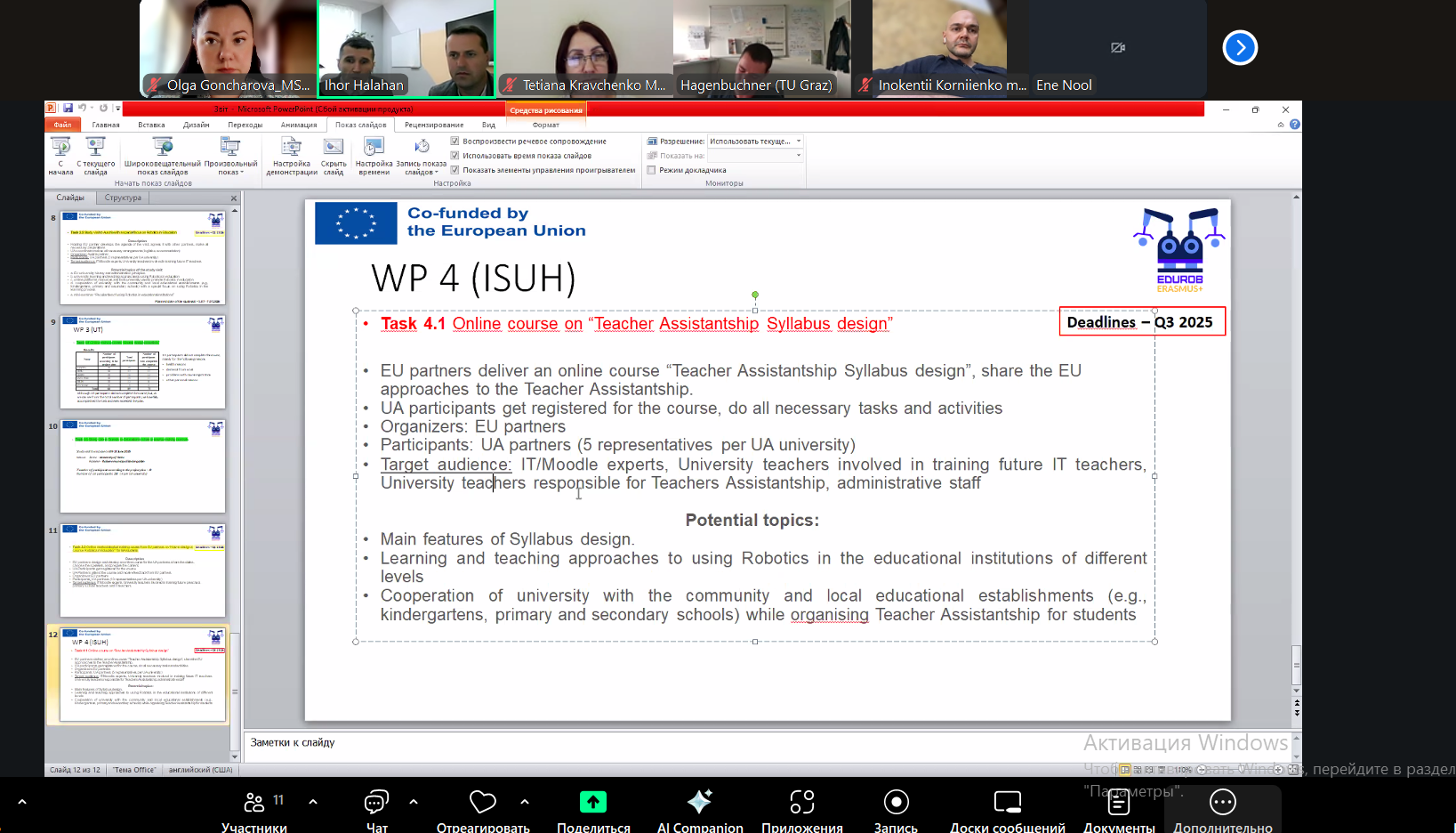Show next video participants with blue arrow
Screen dimensions: 1456x833
1240,48
